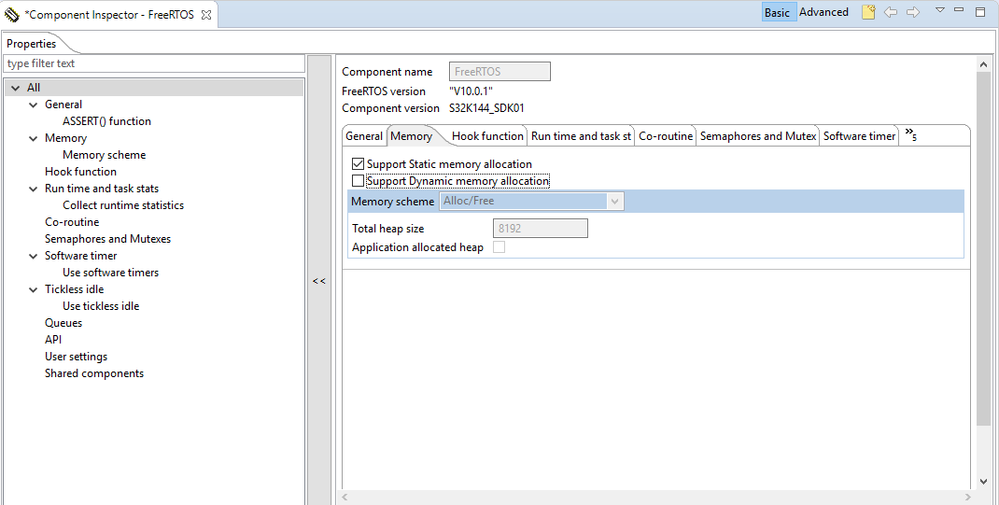Select Hook function in the tree

[x=80, y=171]
